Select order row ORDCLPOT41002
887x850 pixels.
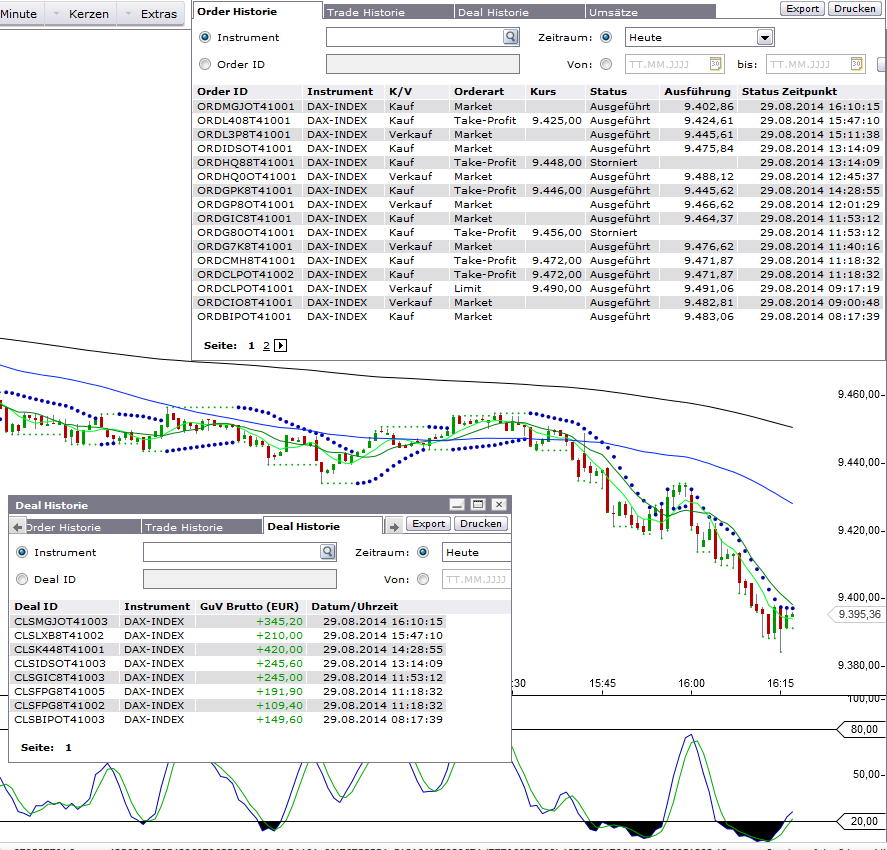click(539, 274)
